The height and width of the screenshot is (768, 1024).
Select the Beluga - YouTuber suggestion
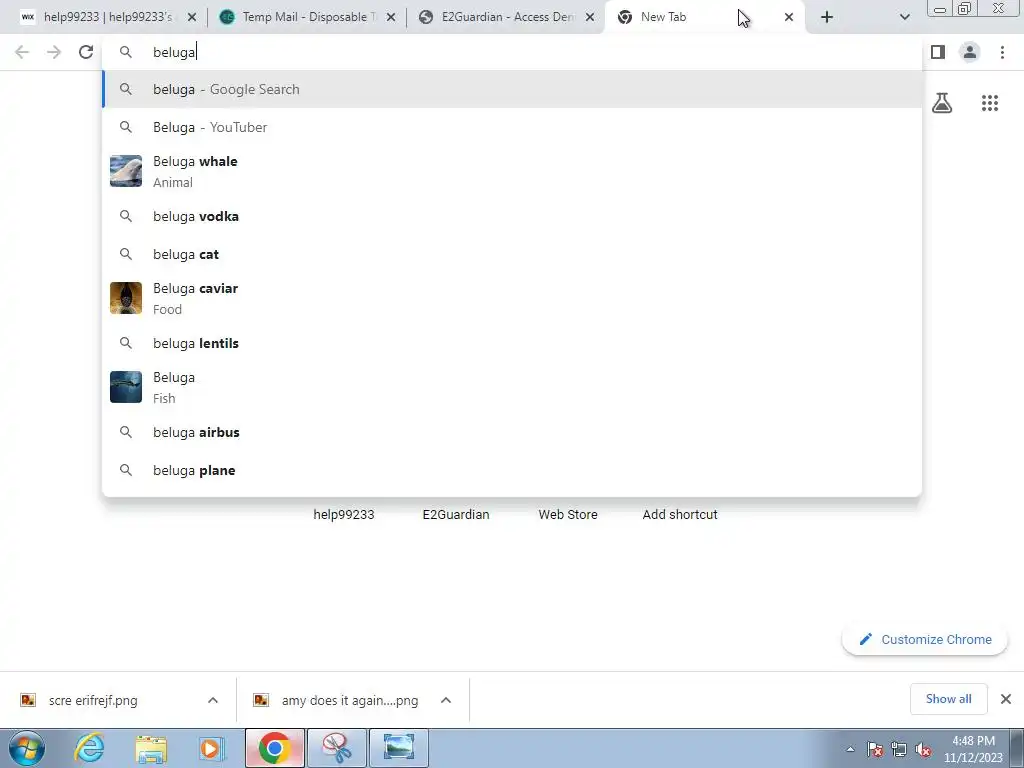[512, 127]
